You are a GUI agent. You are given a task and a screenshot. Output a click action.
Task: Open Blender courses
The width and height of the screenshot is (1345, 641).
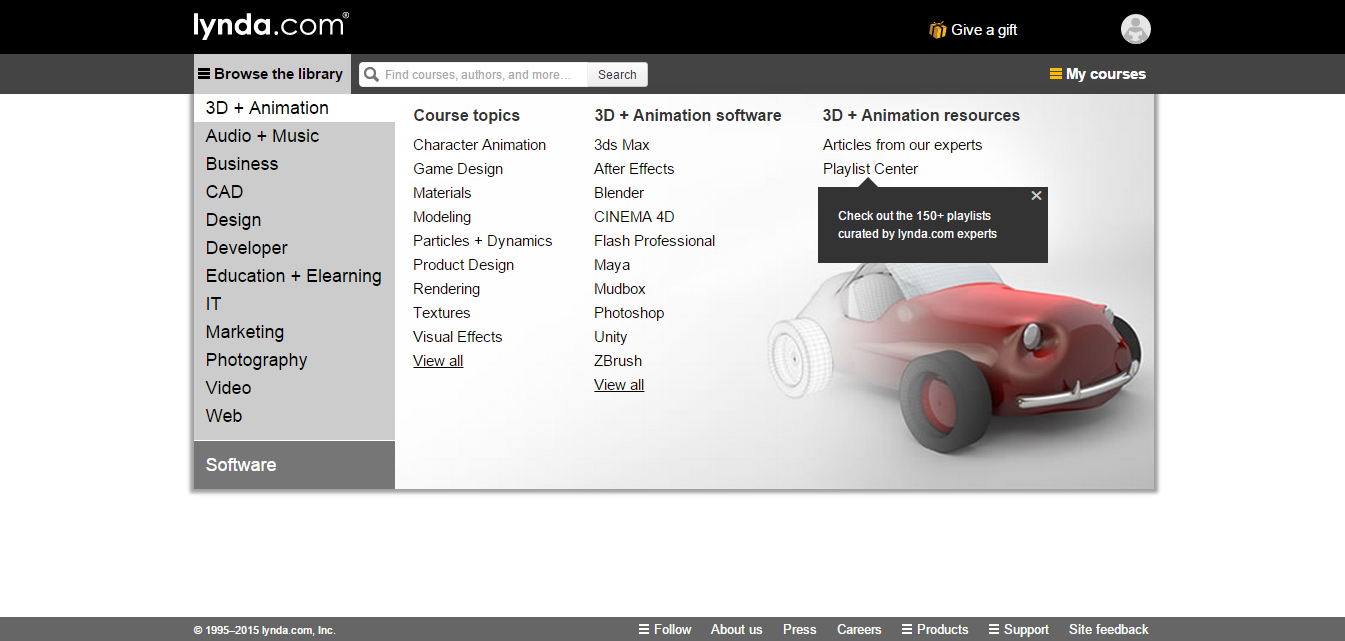[x=619, y=193]
